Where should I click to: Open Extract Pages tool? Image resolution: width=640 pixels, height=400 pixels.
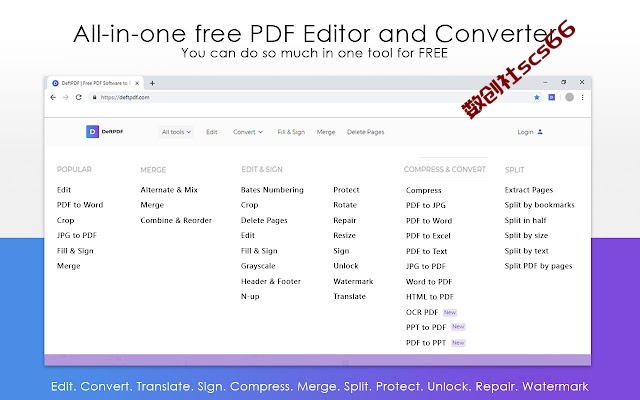pos(529,190)
